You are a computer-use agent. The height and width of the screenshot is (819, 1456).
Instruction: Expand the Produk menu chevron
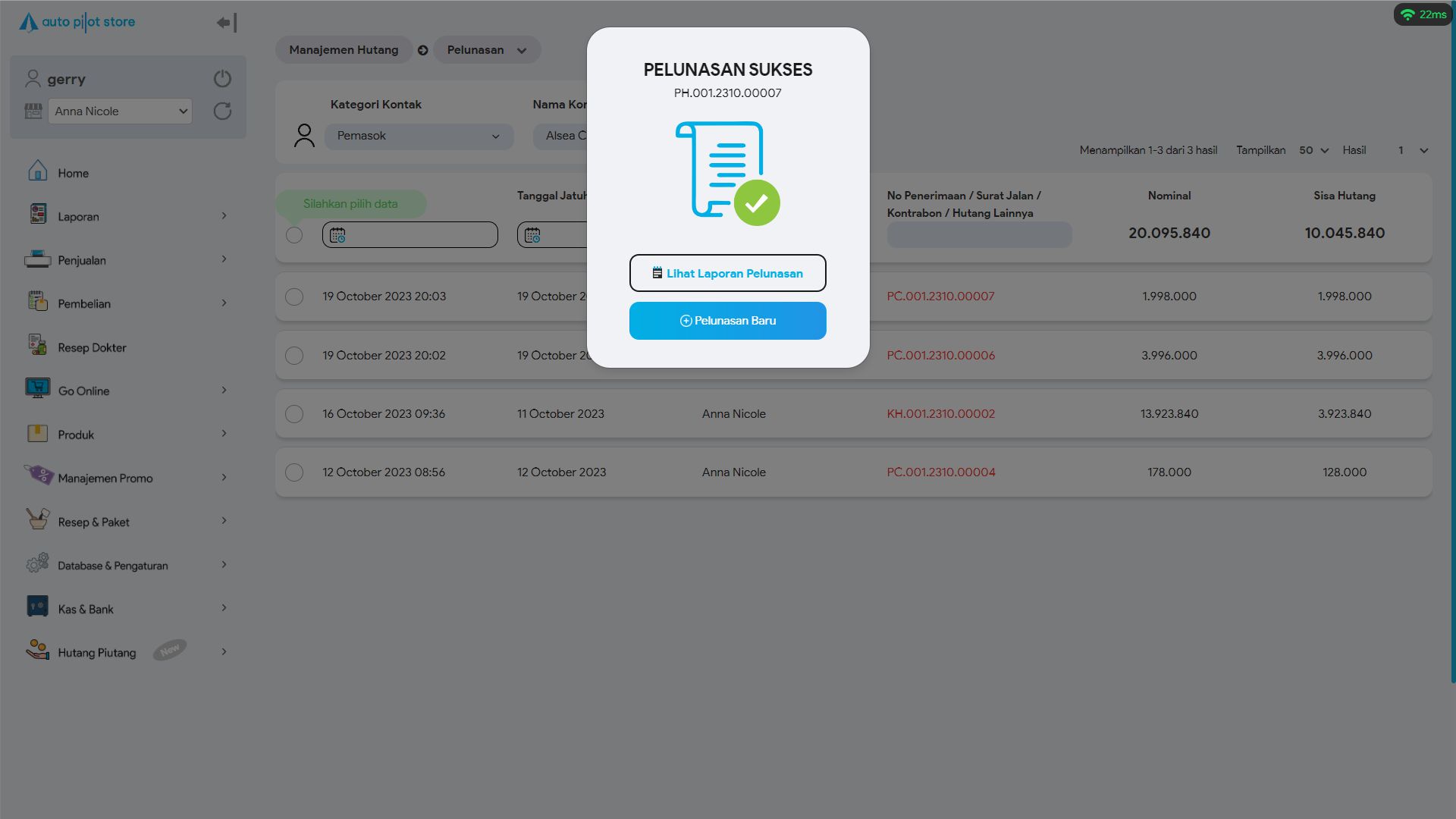[x=224, y=434]
